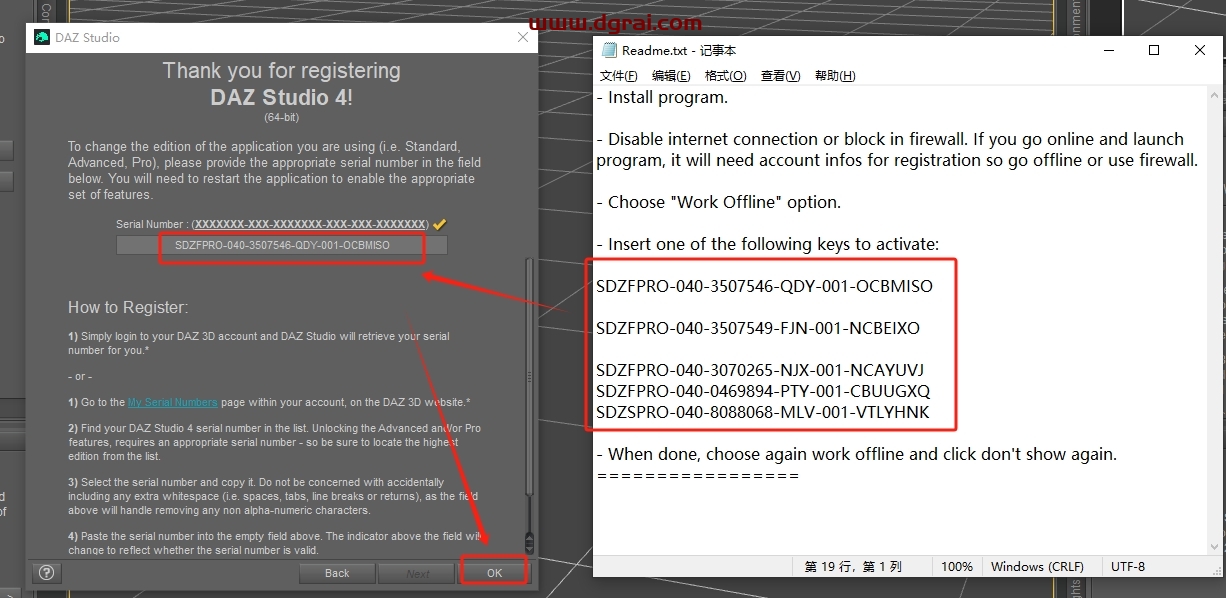
Task: Open the 编辑(E) Edit menu
Action: (x=671, y=76)
